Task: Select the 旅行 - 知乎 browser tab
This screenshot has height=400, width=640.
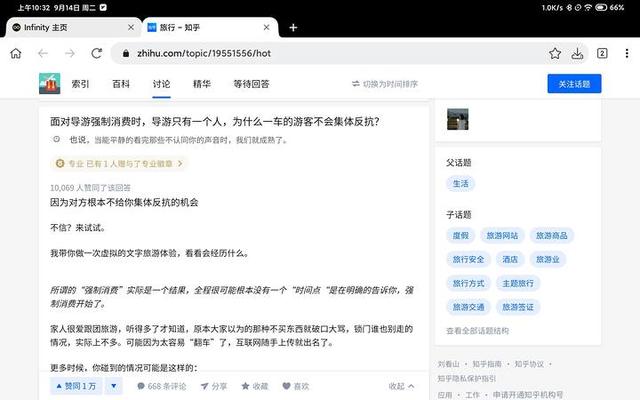Action: point(210,27)
